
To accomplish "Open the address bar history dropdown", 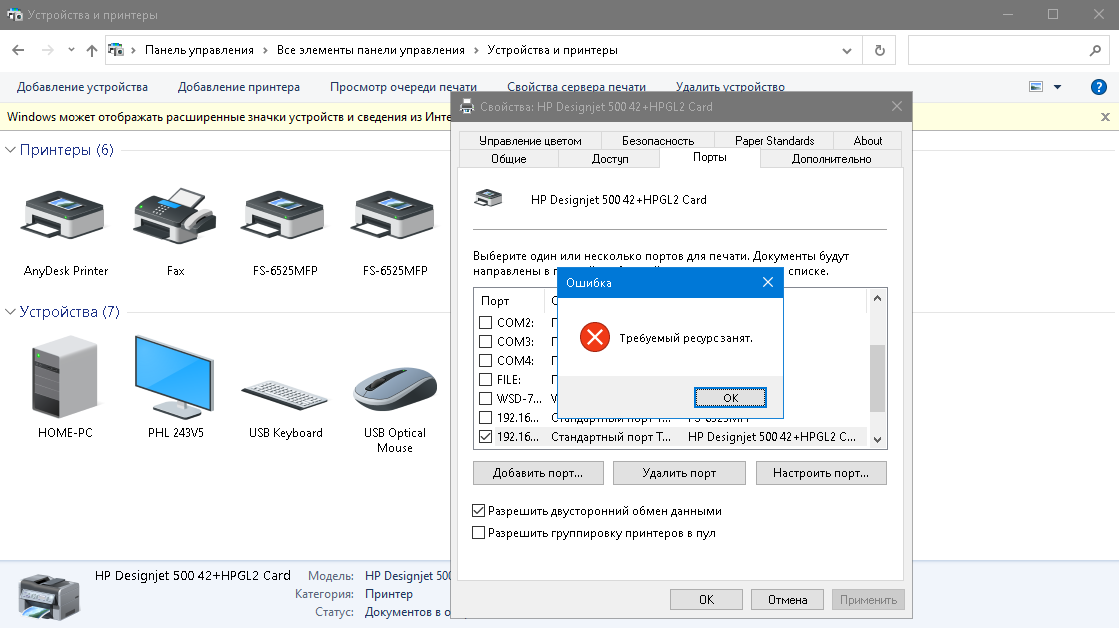I will click(846, 50).
